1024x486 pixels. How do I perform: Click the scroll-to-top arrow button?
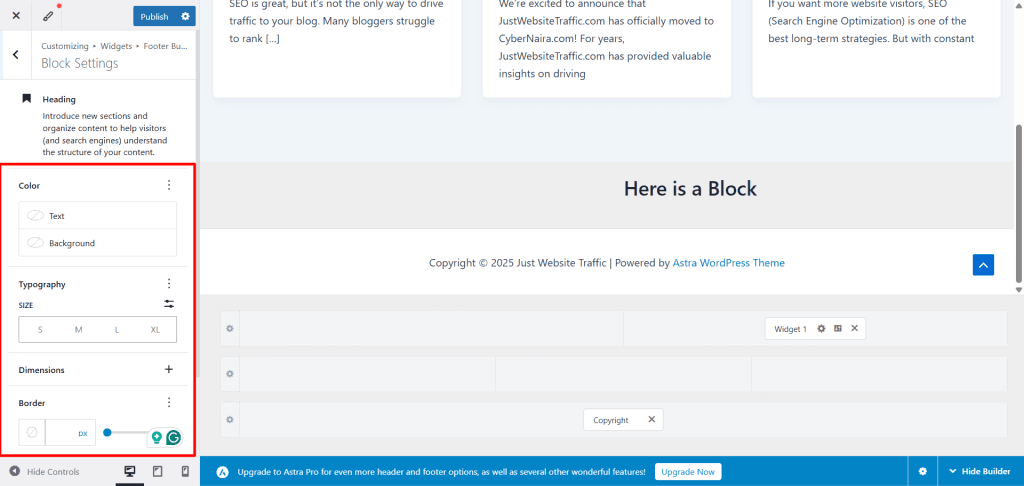point(983,264)
